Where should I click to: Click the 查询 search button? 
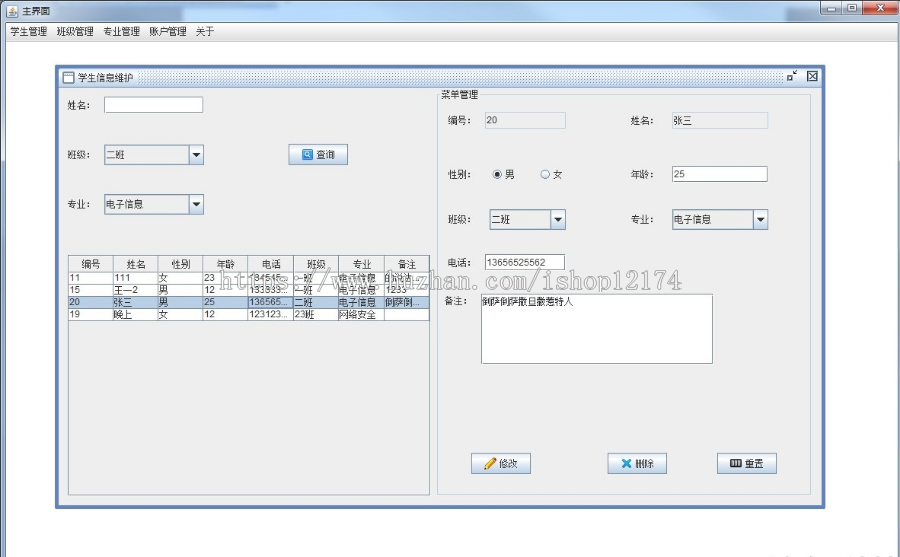[x=318, y=154]
